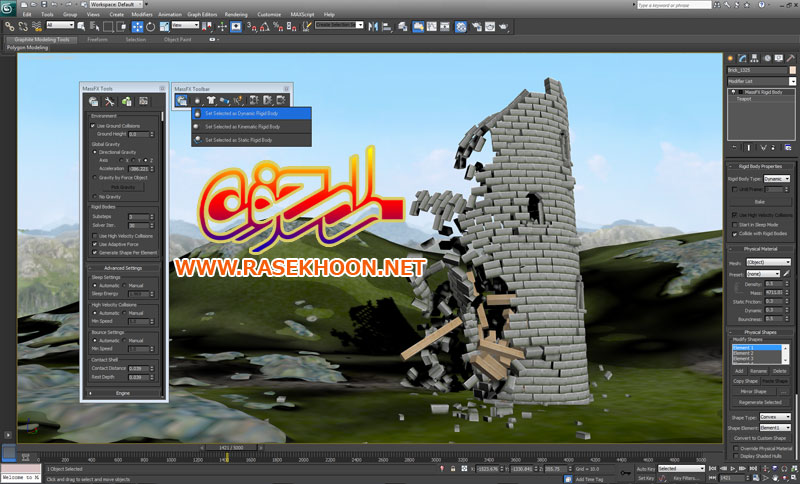Open the Create panel star icon

730,58
